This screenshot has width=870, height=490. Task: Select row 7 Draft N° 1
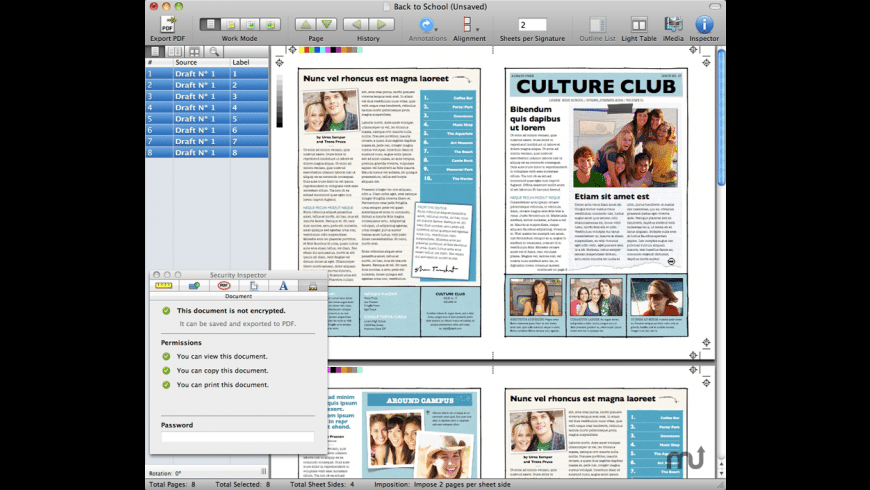coord(207,141)
